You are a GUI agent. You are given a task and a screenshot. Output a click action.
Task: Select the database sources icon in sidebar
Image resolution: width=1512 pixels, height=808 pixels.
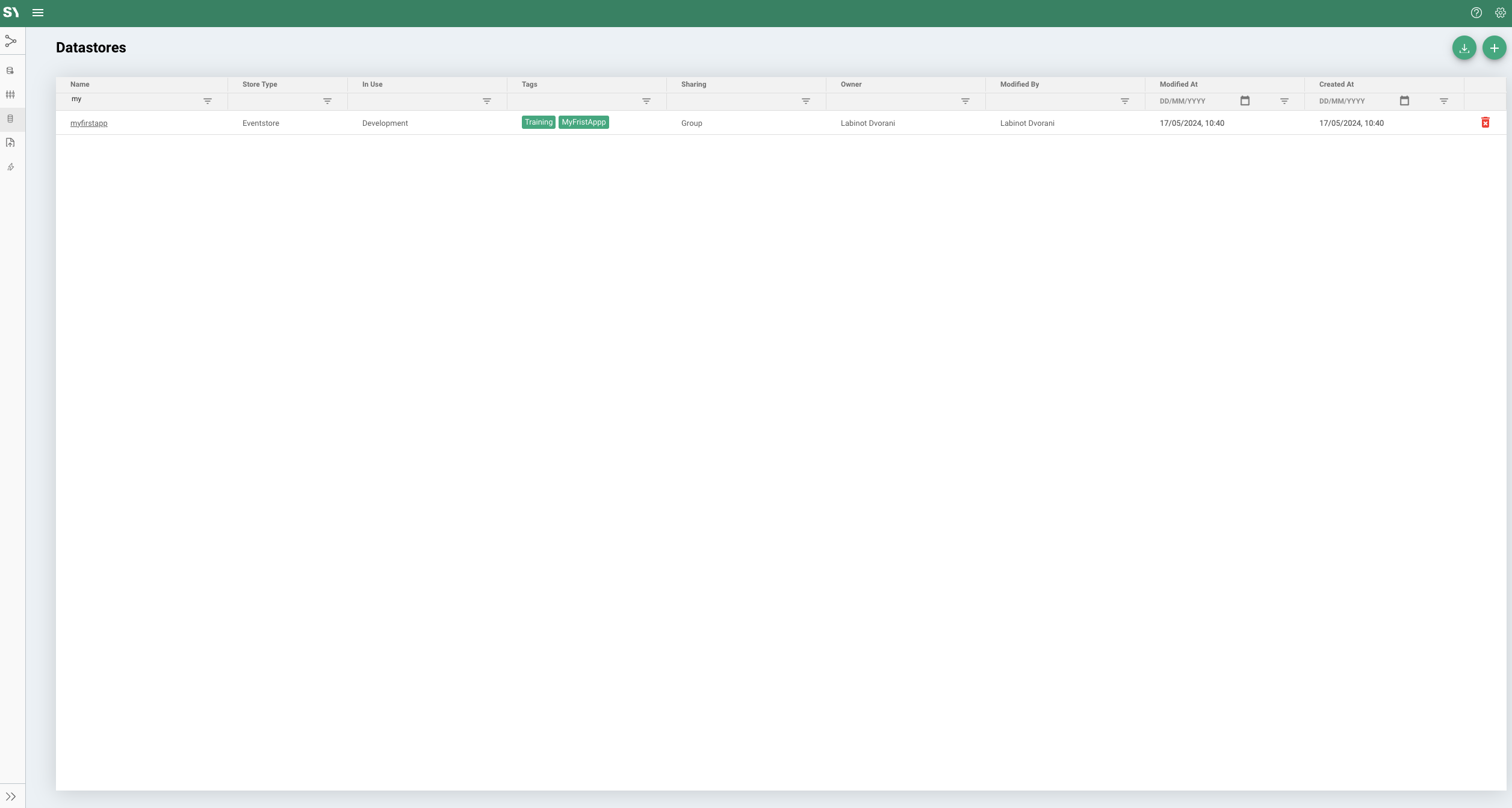point(11,70)
